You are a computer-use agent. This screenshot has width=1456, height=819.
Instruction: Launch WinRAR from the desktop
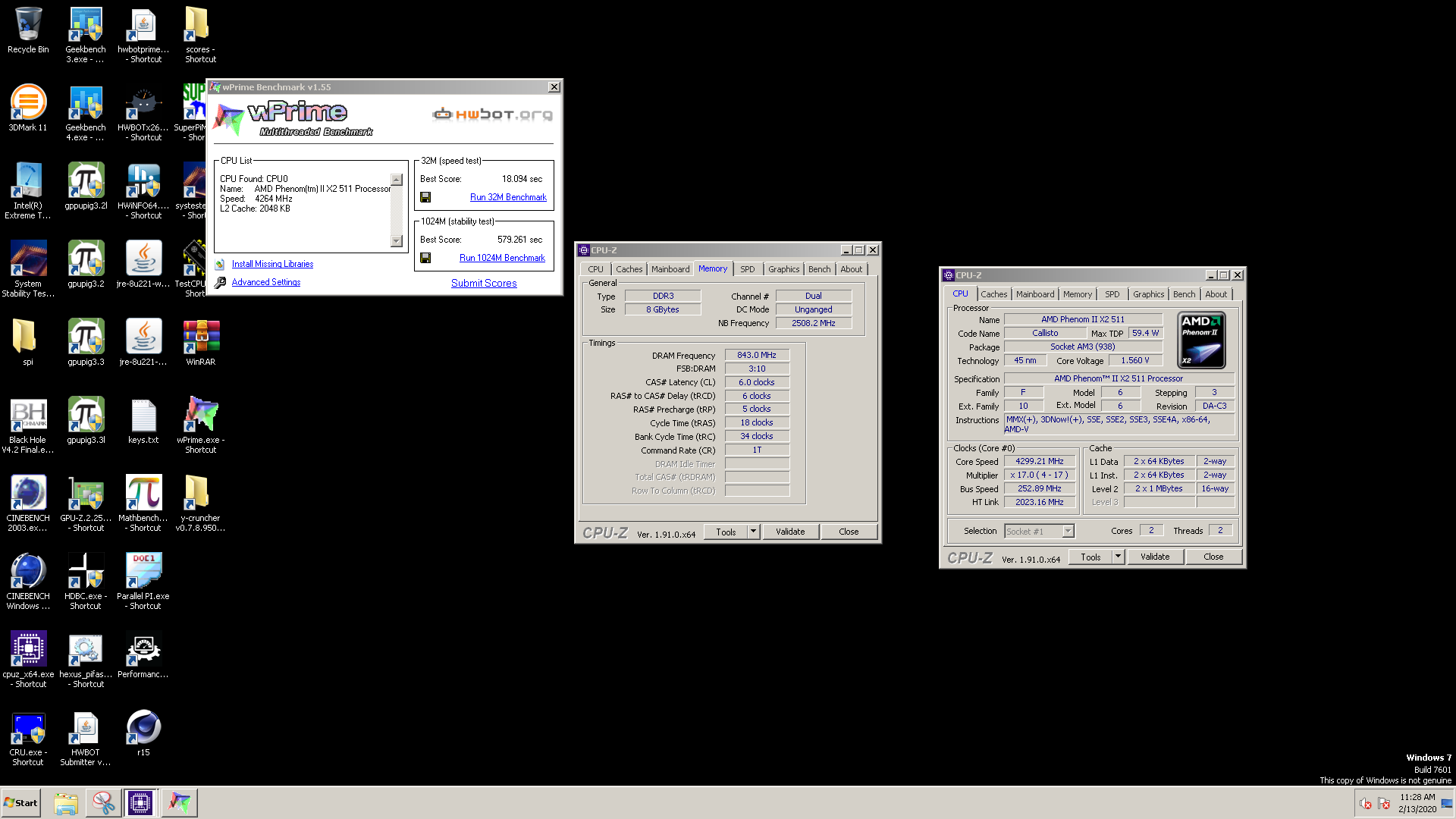coord(201,343)
